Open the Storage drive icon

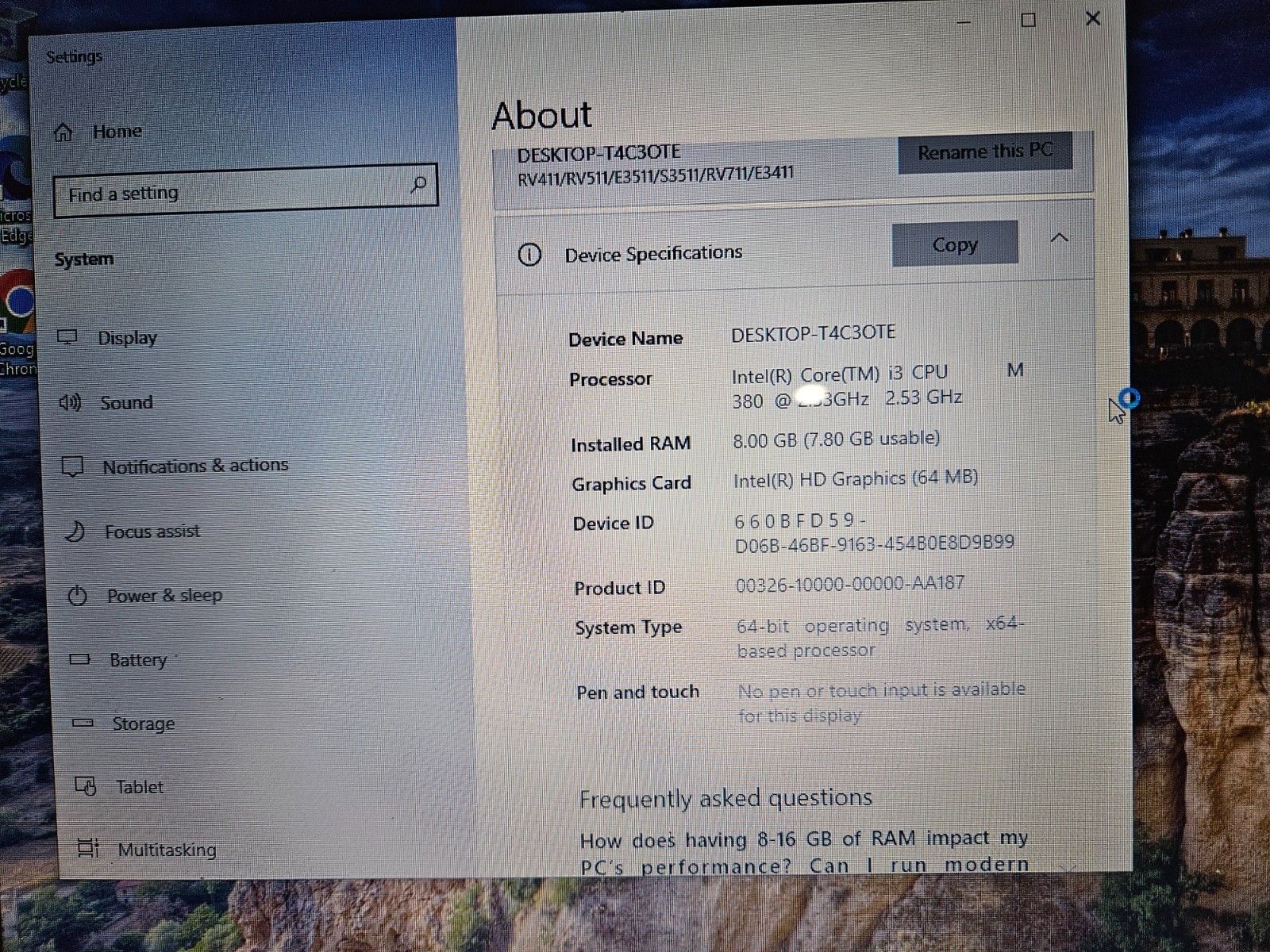tap(83, 723)
